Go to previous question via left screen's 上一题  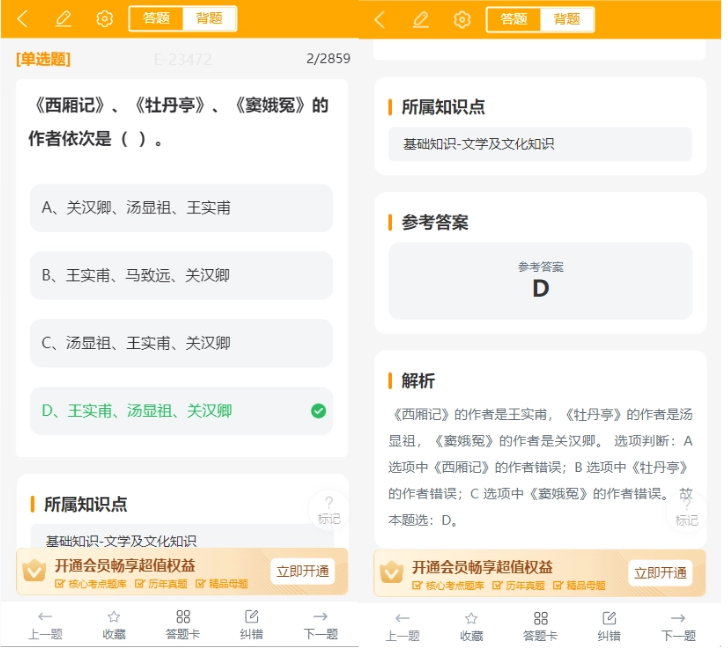(x=45, y=625)
